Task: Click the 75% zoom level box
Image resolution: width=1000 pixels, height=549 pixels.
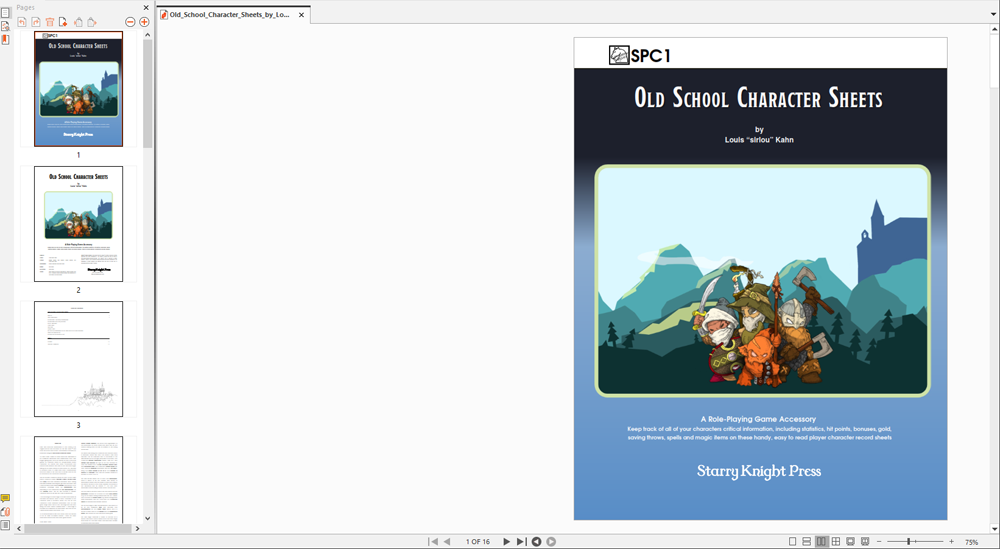Action: 970,541
